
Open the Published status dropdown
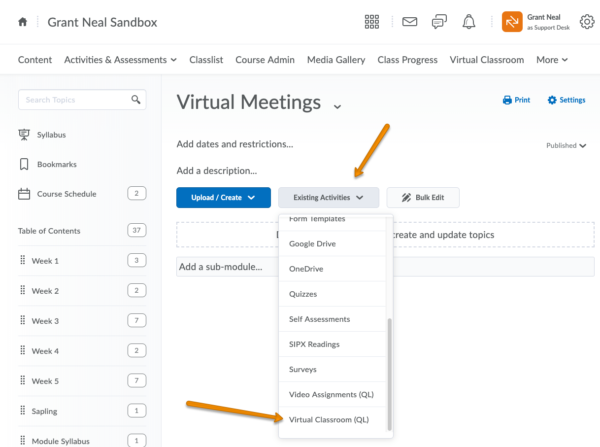566,145
